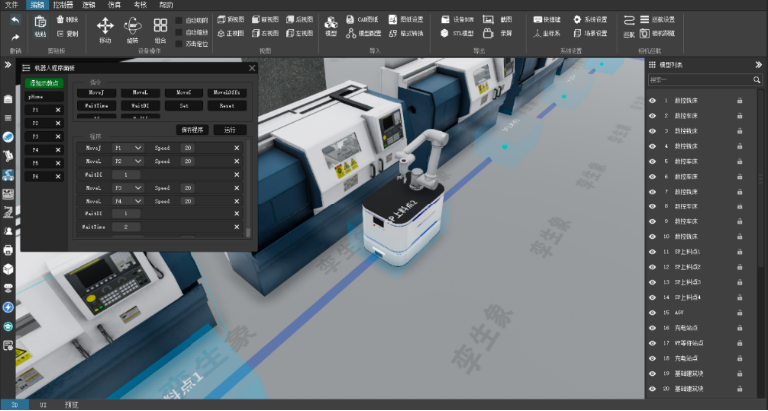Start 录屏 screen recording
The width and height of the screenshot is (768, 411).
[x=498, y=33]
